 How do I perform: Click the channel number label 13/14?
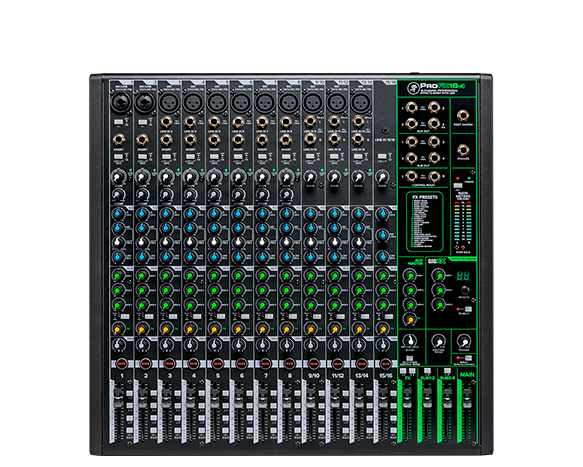361,376
